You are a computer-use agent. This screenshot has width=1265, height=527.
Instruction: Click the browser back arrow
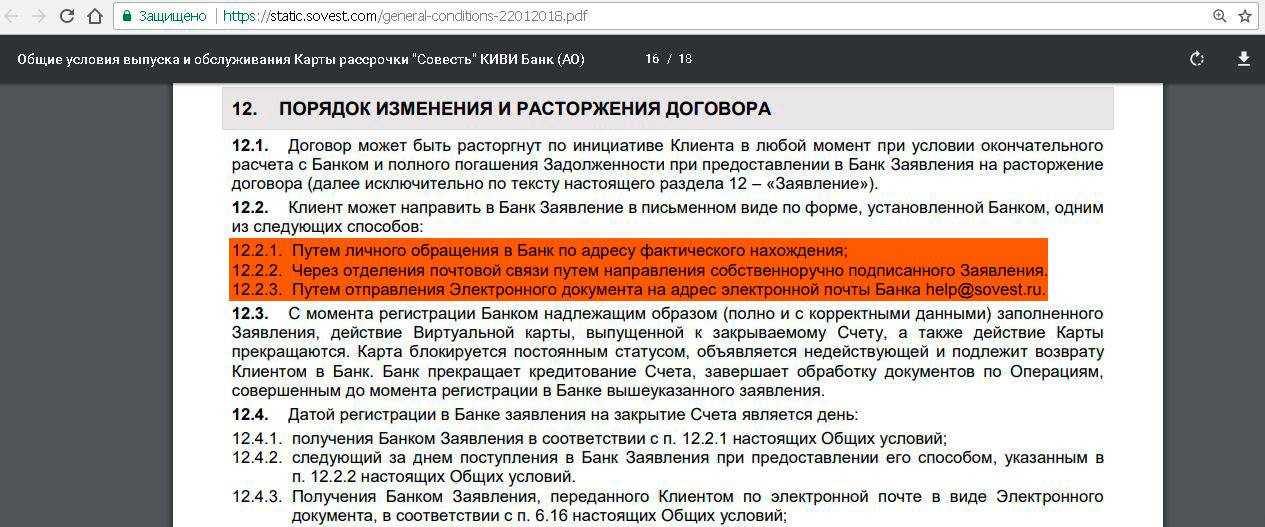pos(13,16)
